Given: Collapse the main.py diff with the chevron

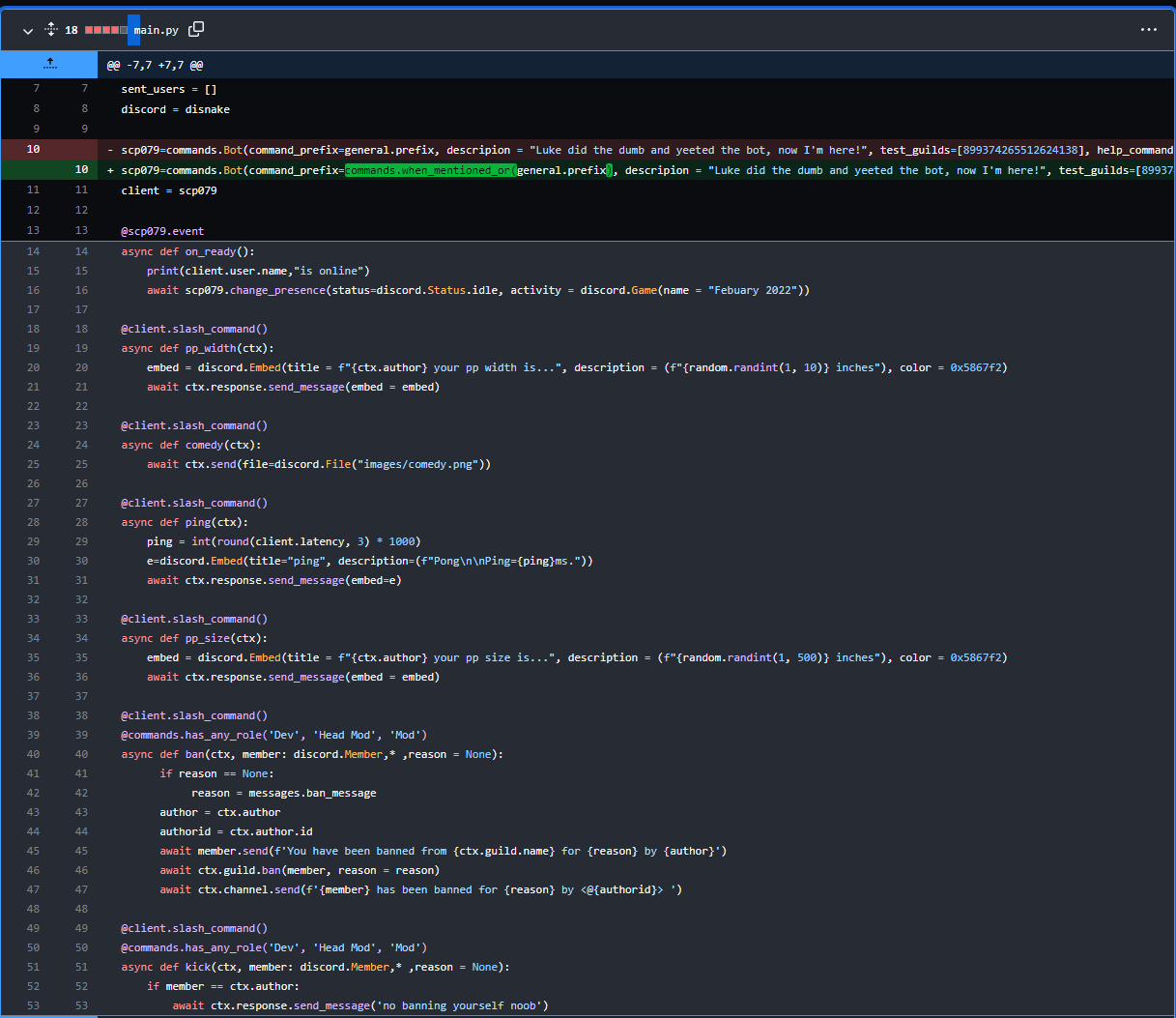Looking at the screenshot, I should click(x=27, y=30).
